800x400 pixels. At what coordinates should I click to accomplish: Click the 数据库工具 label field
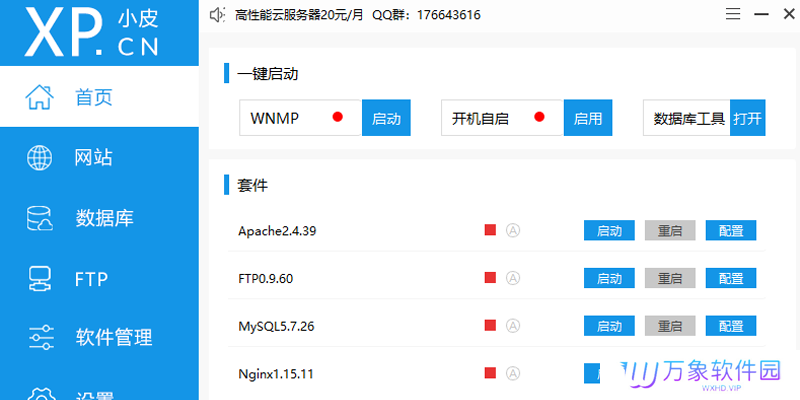pyautogui.click(x=686, y=118)
